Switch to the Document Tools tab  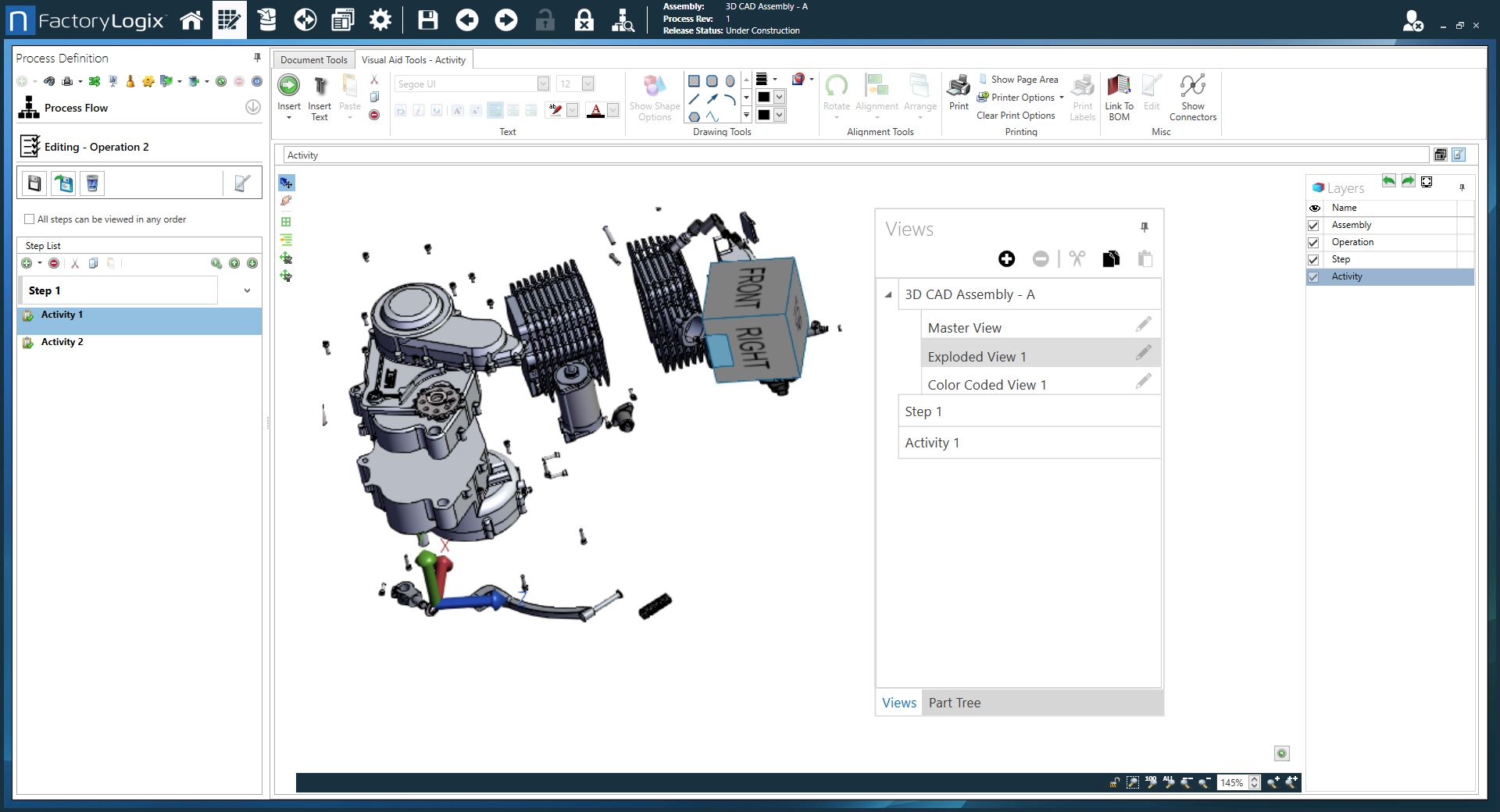click(313, 60)
